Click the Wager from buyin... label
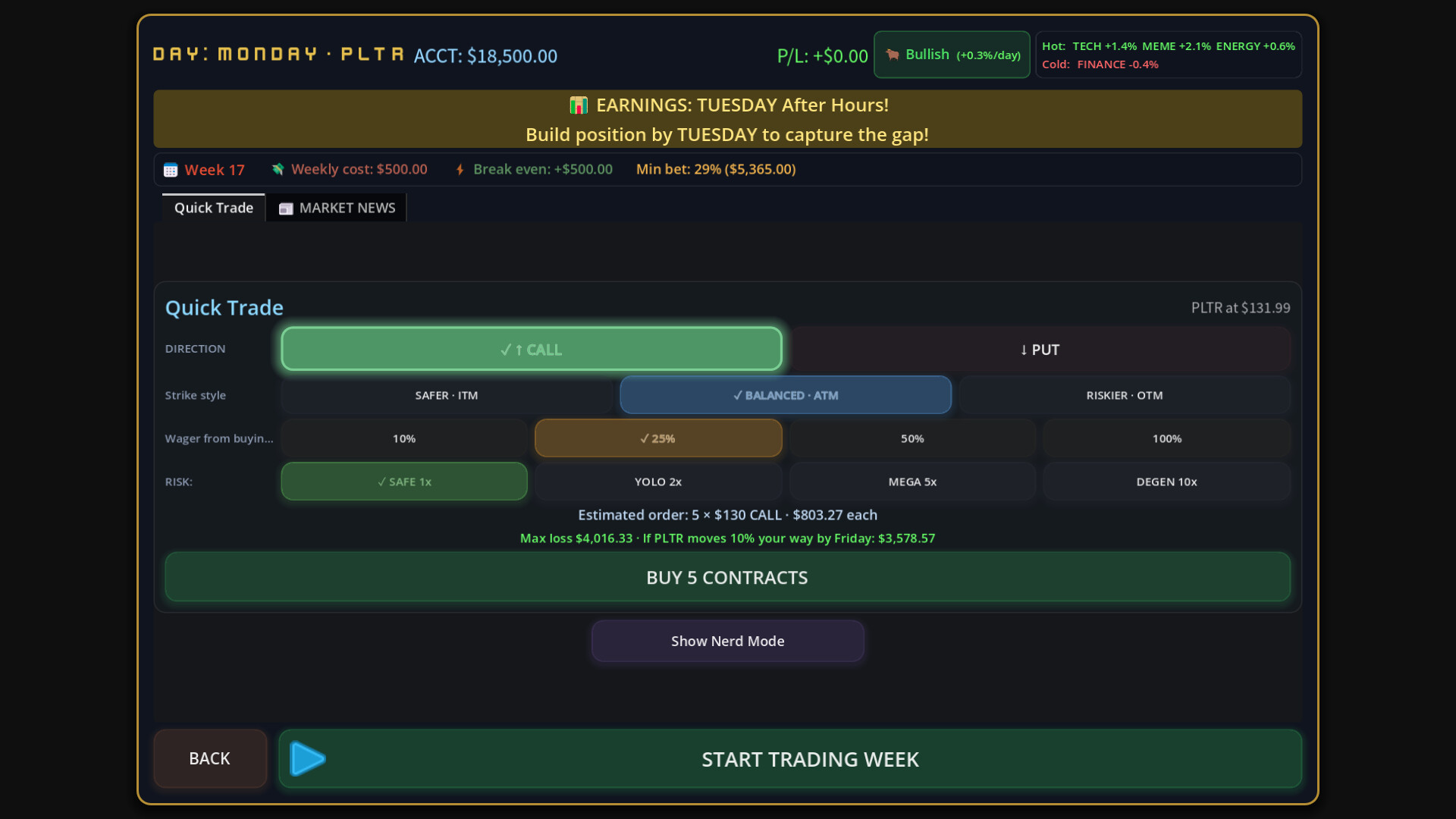The image size is (1456, 819). [219, 438]
